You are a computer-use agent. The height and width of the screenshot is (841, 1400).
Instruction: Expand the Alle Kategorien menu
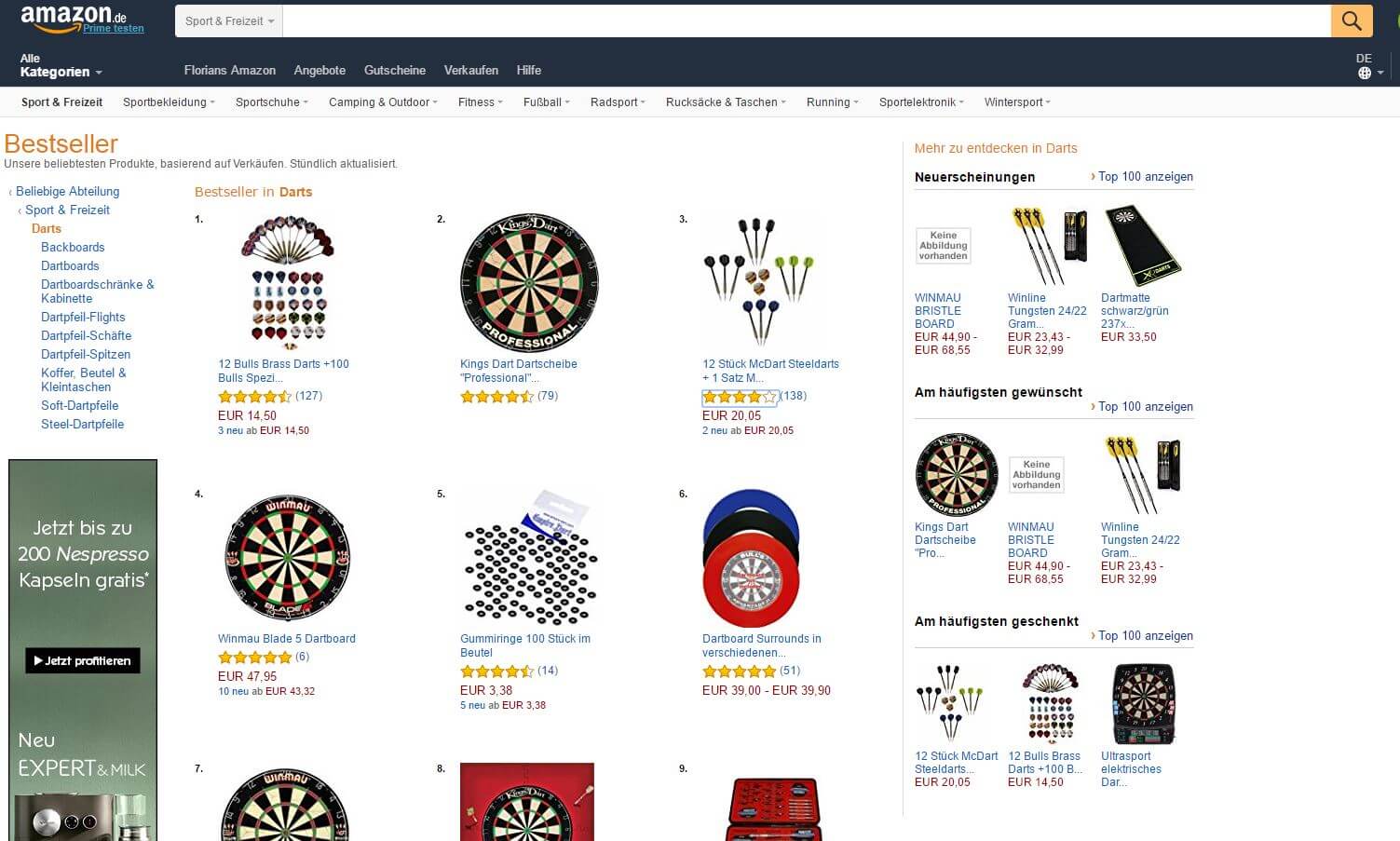61,65
